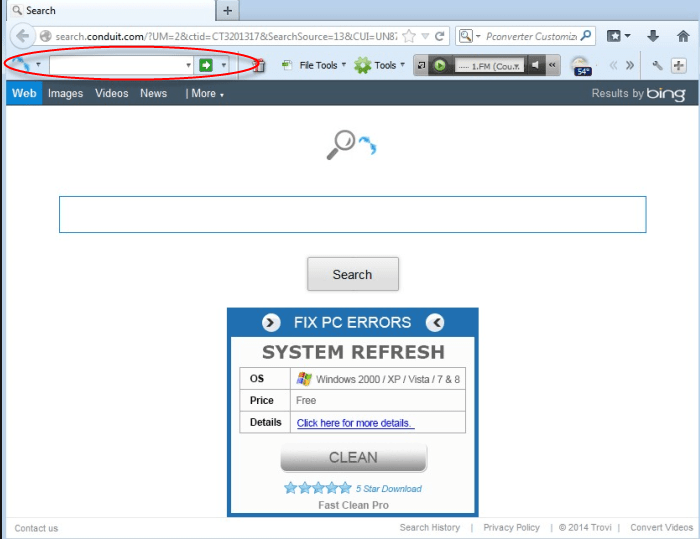This screenshot has height=539, width=700.
Task: Click the trash can toolbar icon
Action: coord(258,66)
